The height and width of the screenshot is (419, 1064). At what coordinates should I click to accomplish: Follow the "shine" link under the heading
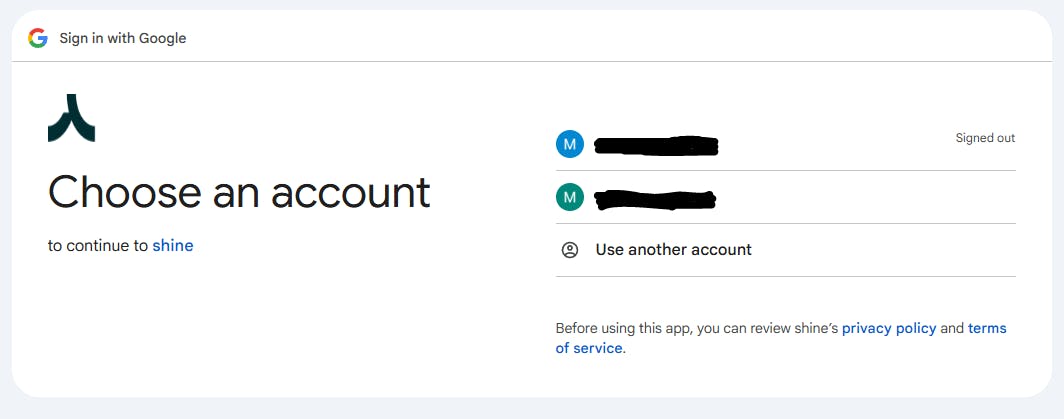coord(173,246)
